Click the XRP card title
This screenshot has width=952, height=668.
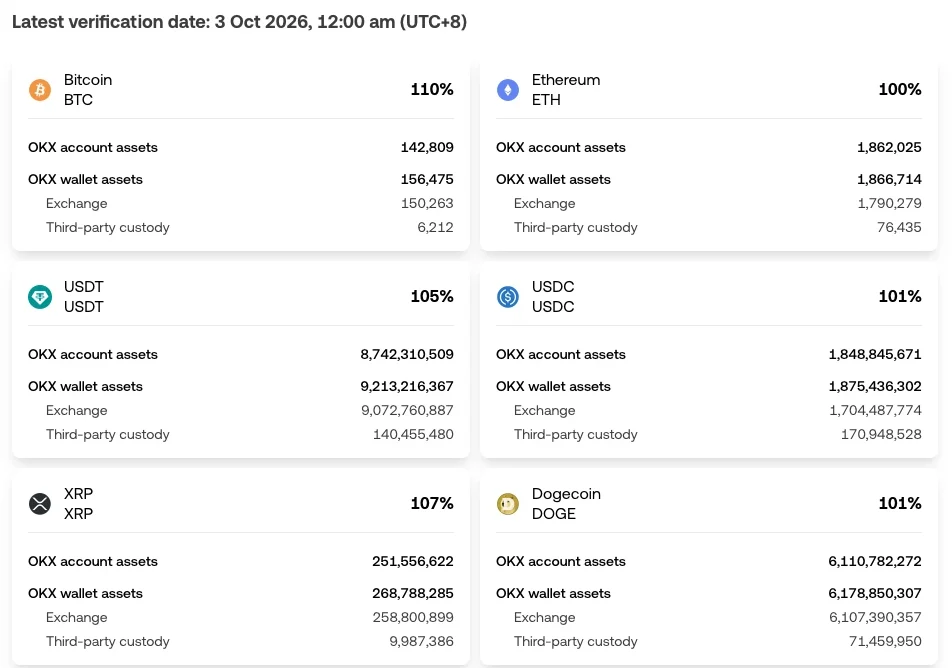(78, 503)
